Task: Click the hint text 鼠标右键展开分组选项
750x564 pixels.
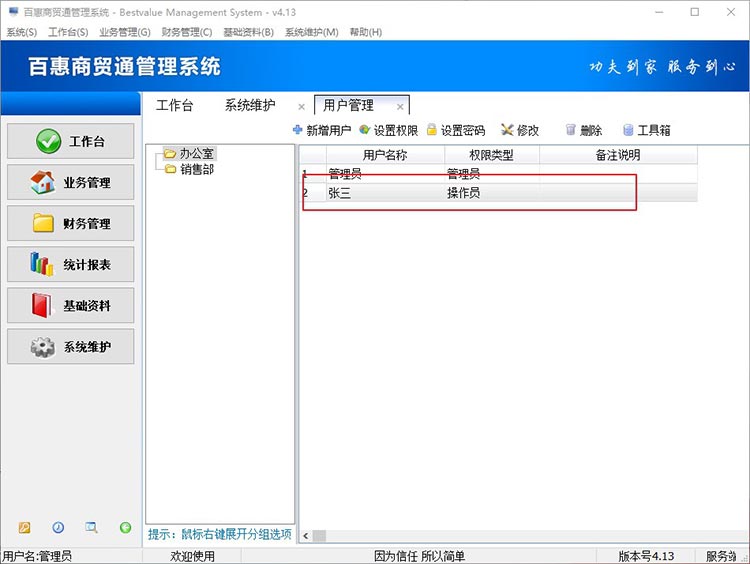Action: pyautogui.click(x=236, y=534)
